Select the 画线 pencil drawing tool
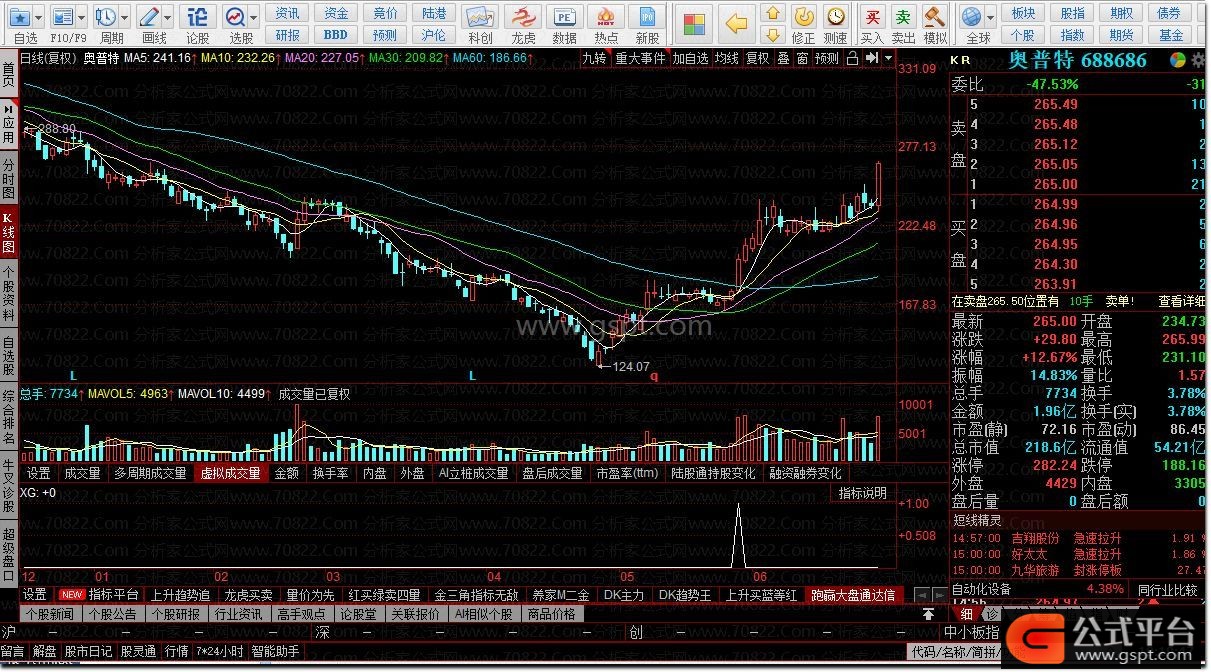Image resolution: width=1211 pixels, height=672 pixels. [x=148, y=17]
